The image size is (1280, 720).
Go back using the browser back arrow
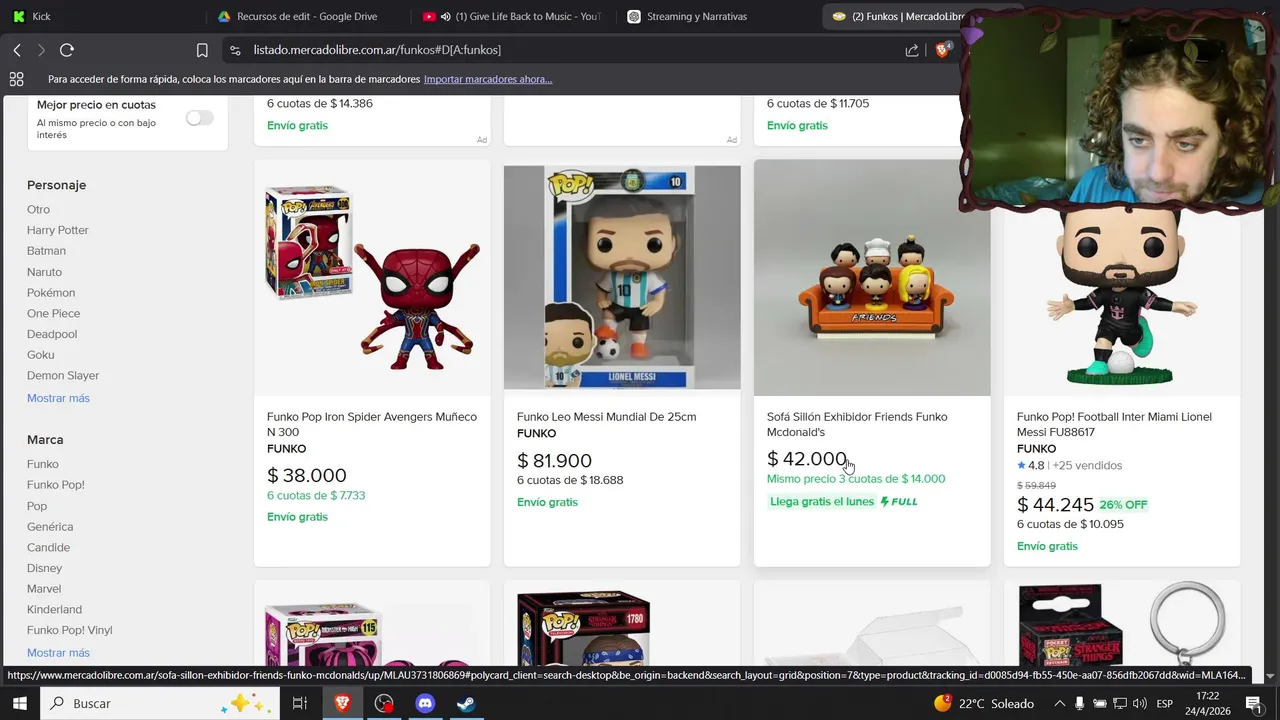[x=17, y=50]
